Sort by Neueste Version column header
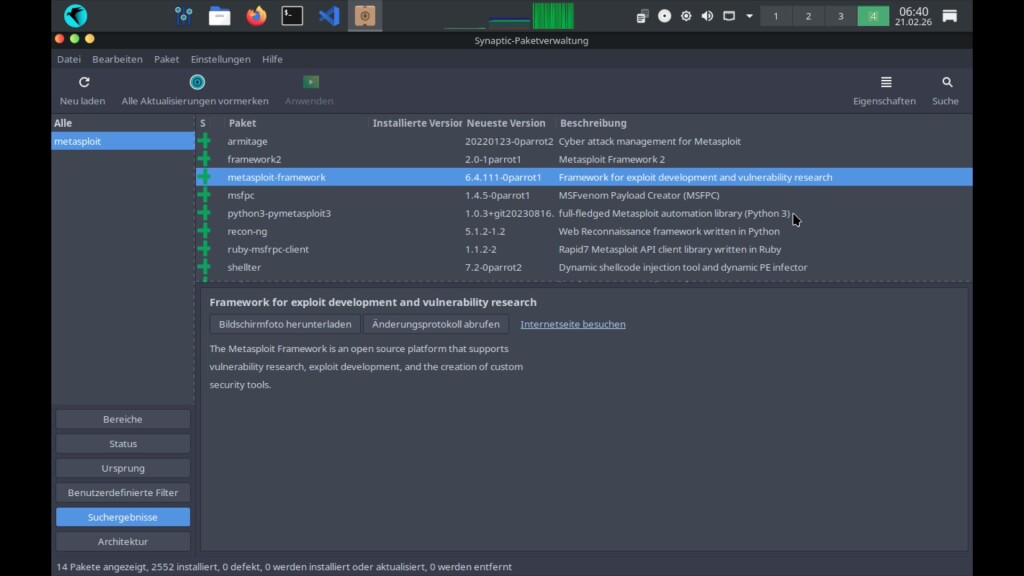The width and height of the screenshot is (1024, 576). [506, 123]
